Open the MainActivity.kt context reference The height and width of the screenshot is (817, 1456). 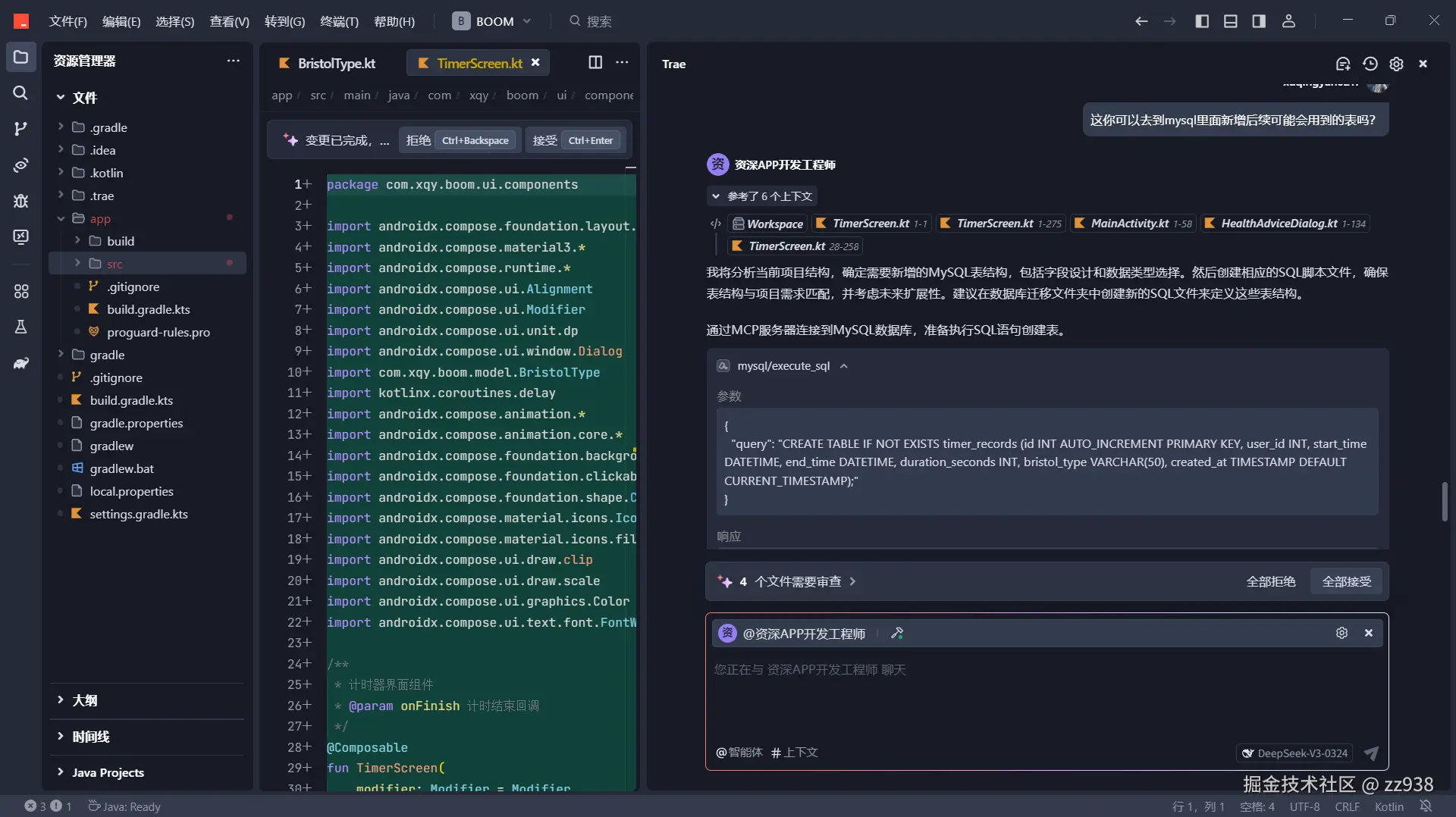1133,224
